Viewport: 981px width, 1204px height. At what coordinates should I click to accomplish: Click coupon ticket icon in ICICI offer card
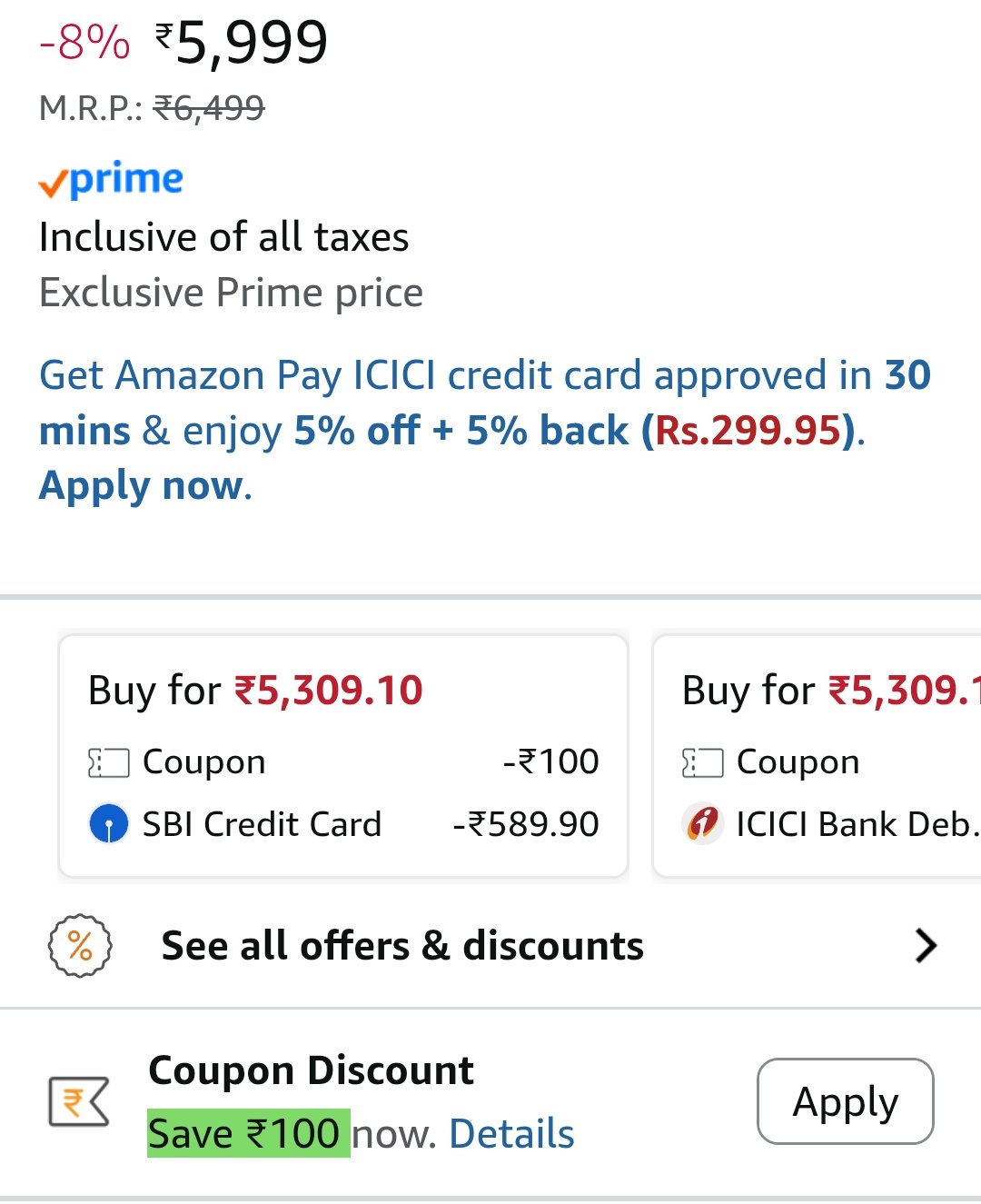[x=702, y=762]
